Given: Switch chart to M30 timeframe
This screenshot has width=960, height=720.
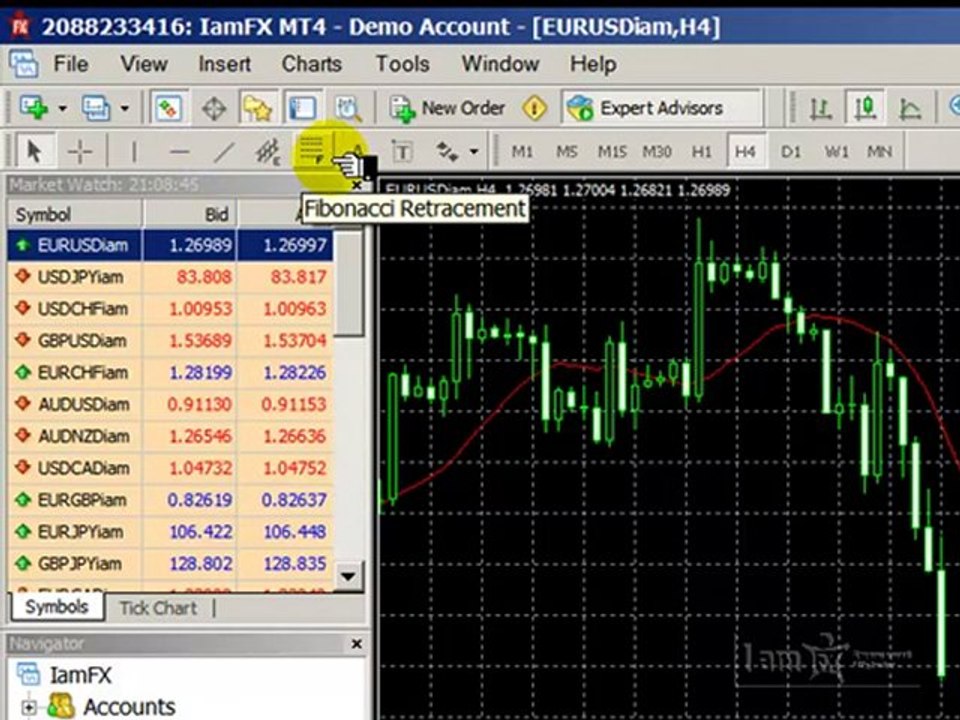Looking at the screenshot, I should tap(657, 151).
